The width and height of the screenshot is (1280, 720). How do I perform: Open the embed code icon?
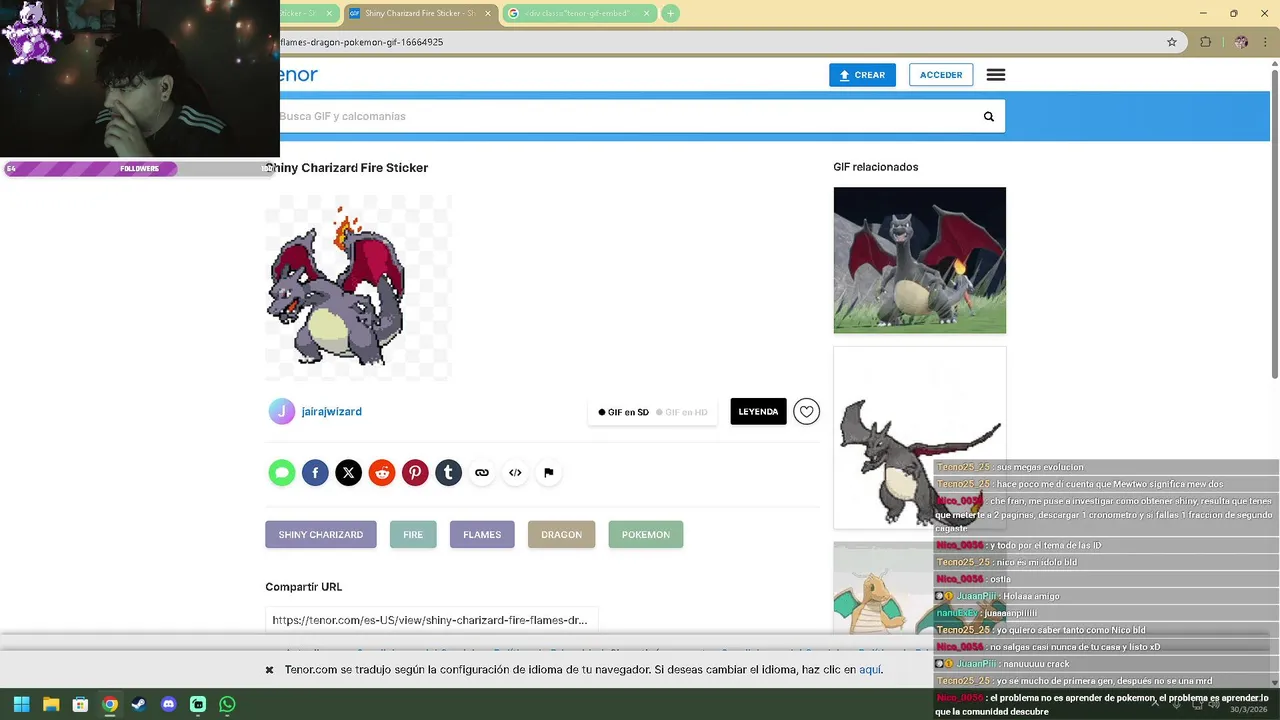[515, 473]
